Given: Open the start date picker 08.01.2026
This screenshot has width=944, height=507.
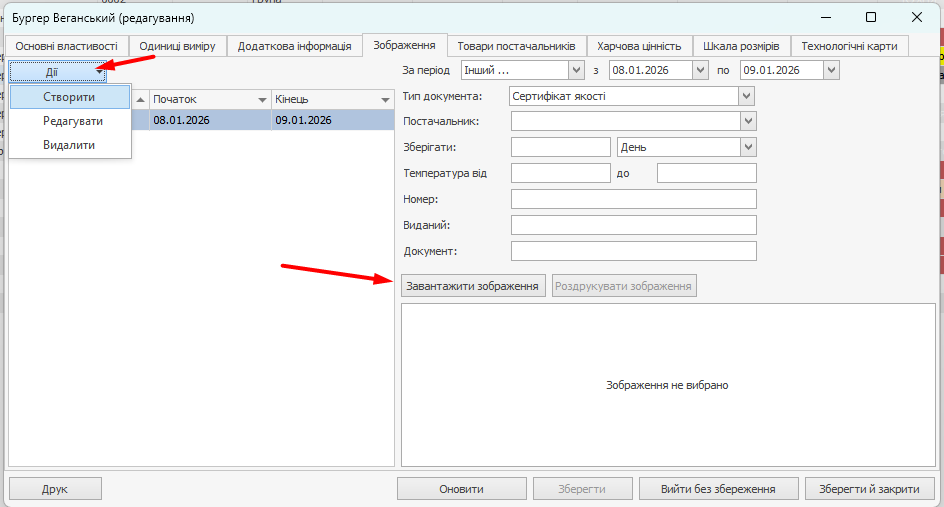Looking at the screenshot, I should pos(701,70).
